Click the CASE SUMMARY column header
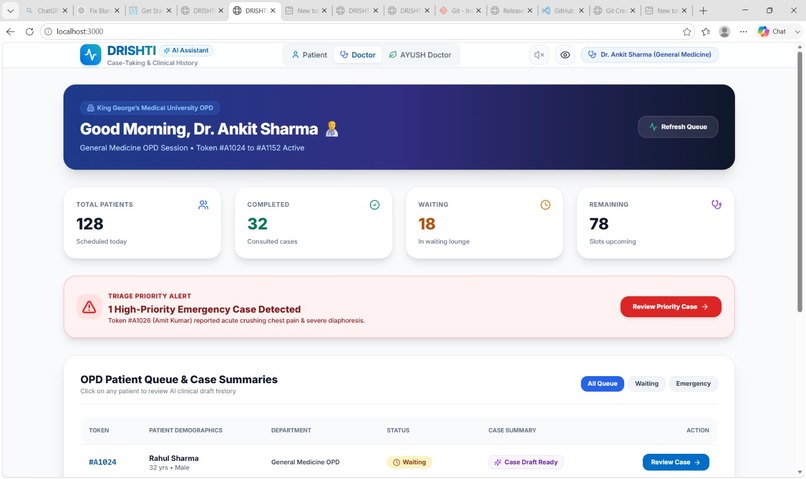Screen dimensions: 806x479 point(512,431)
